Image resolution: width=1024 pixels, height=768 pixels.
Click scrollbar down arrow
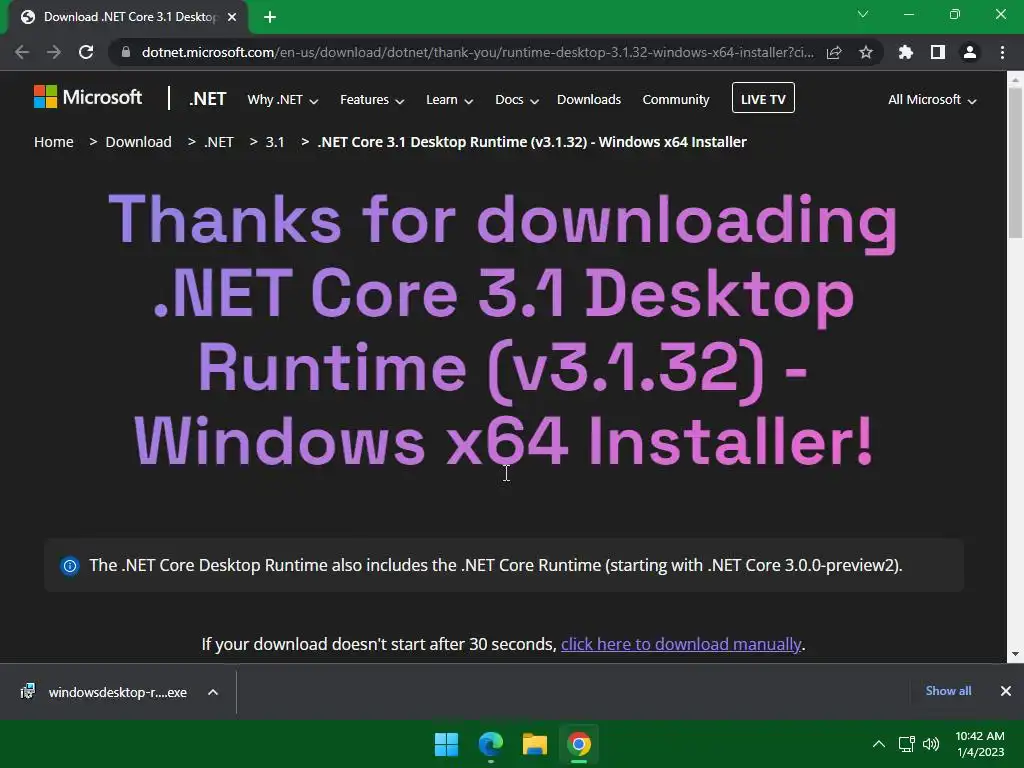(1015, 654)
